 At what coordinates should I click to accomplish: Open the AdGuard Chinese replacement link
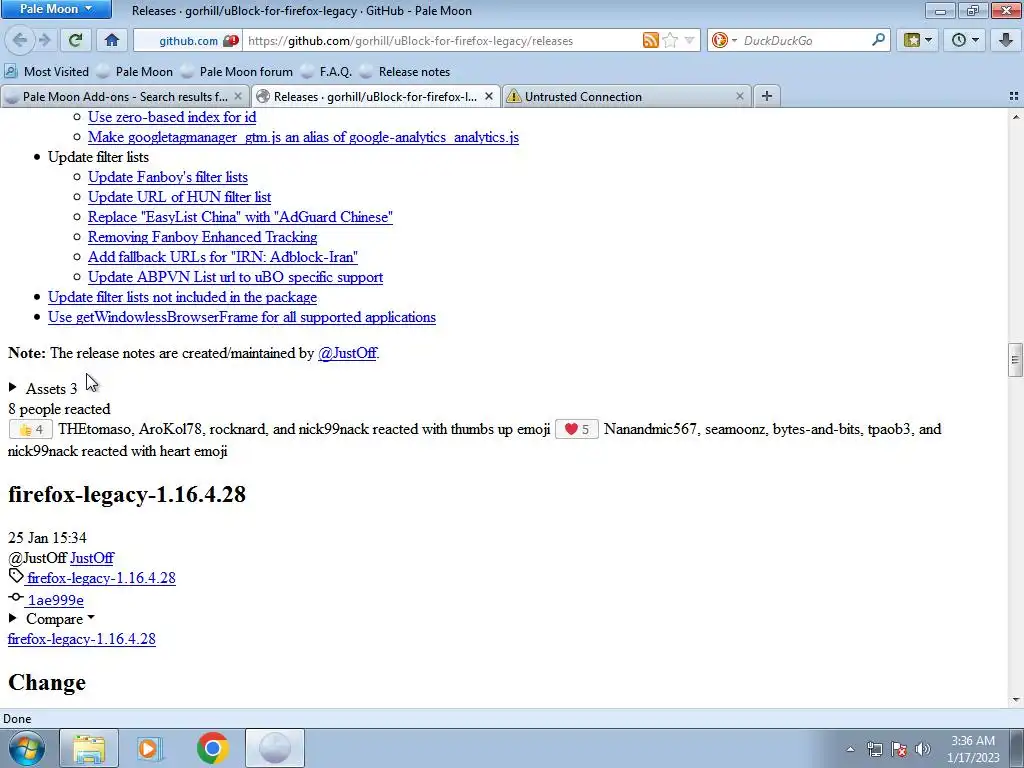point(240,217)
